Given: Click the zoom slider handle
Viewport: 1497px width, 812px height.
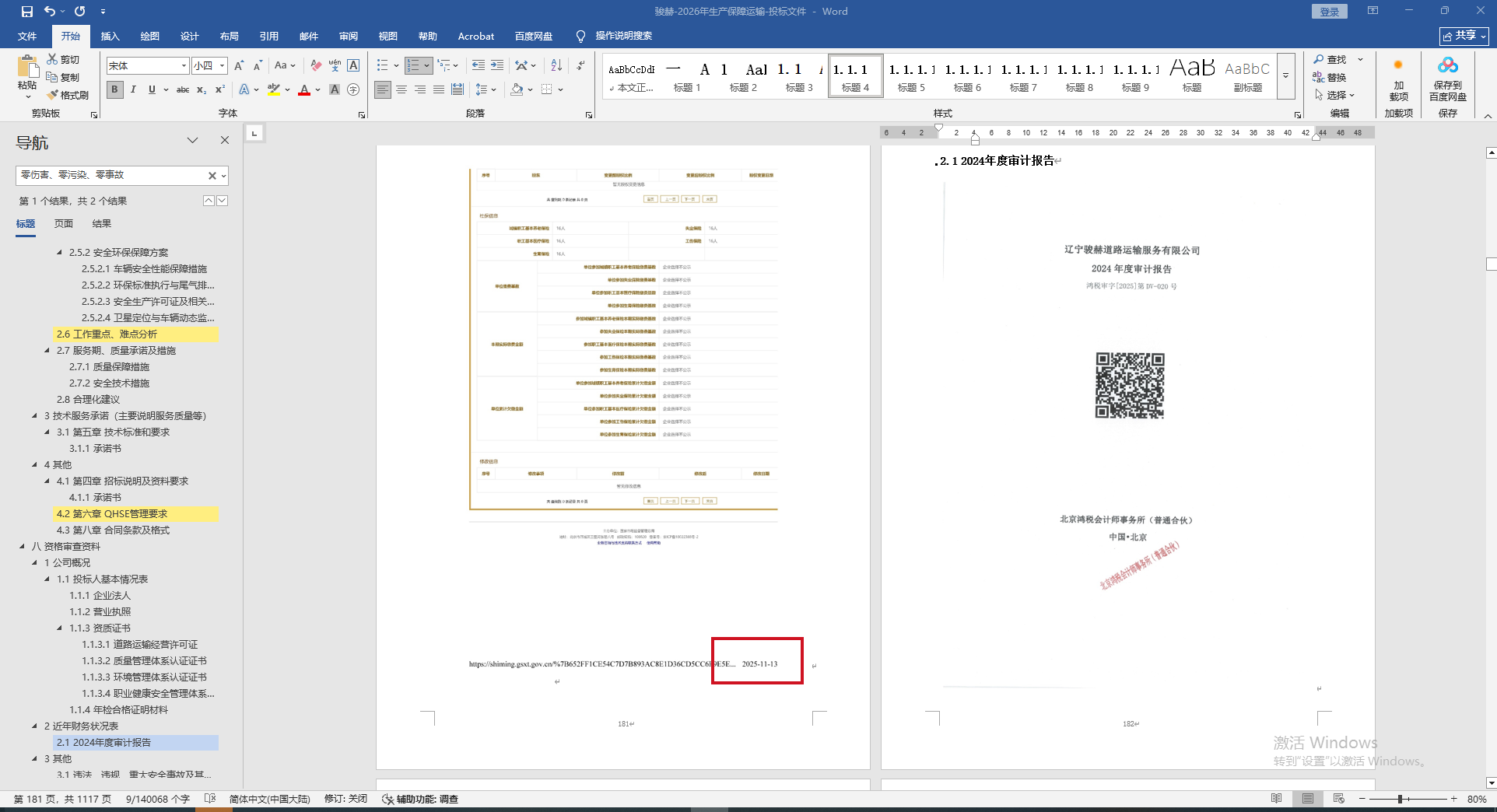Looking at the screenshot, I should pos(1400,799).
